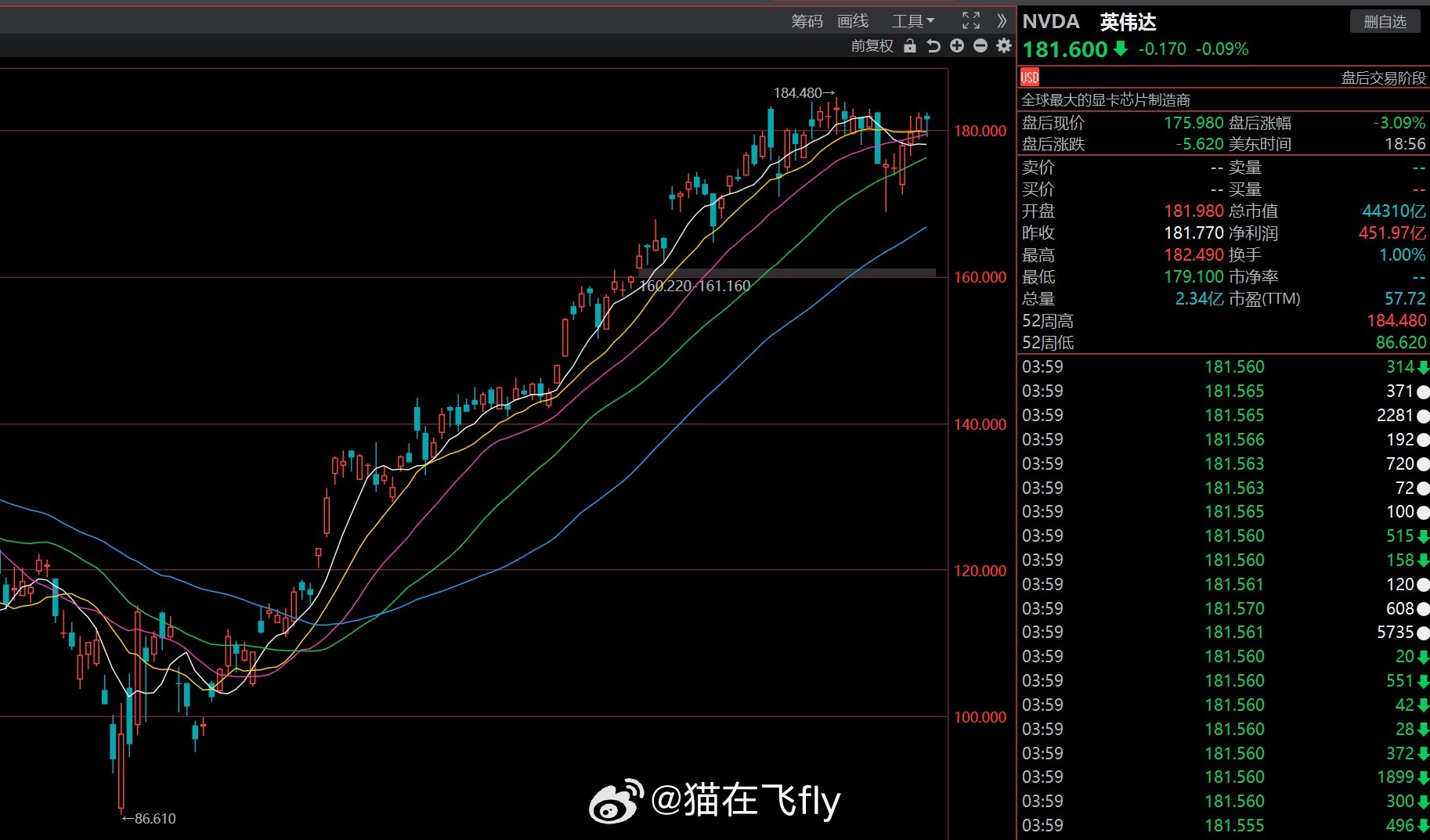Click the 120.000 price axis label

point(980,571)
